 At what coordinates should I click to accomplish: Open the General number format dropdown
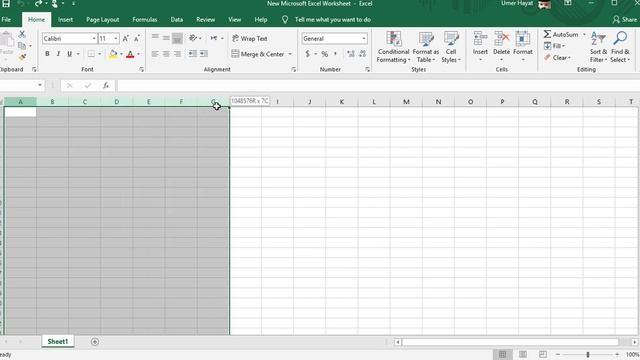[364, 38]
